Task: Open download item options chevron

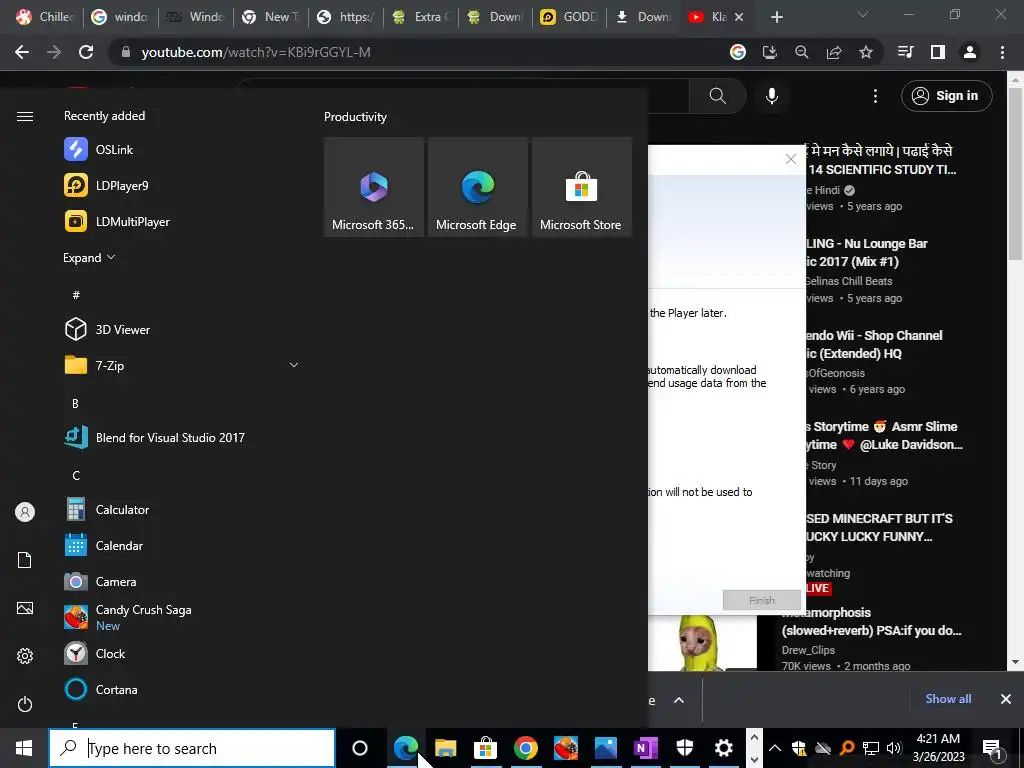Action: pos(679,700)
